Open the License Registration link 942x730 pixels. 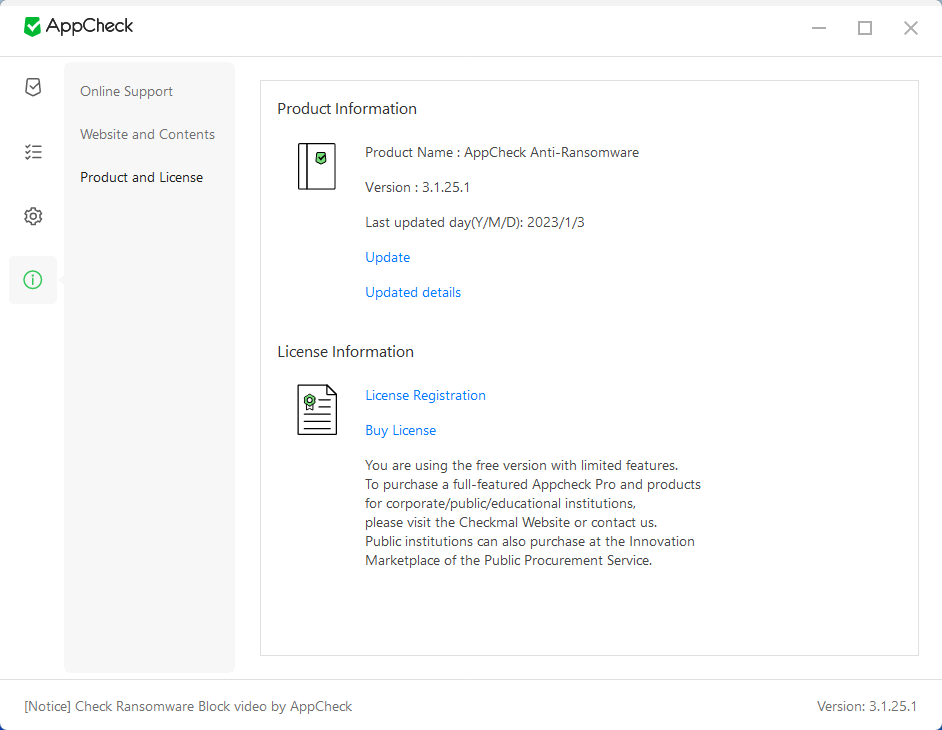click(x=425, y=395)
